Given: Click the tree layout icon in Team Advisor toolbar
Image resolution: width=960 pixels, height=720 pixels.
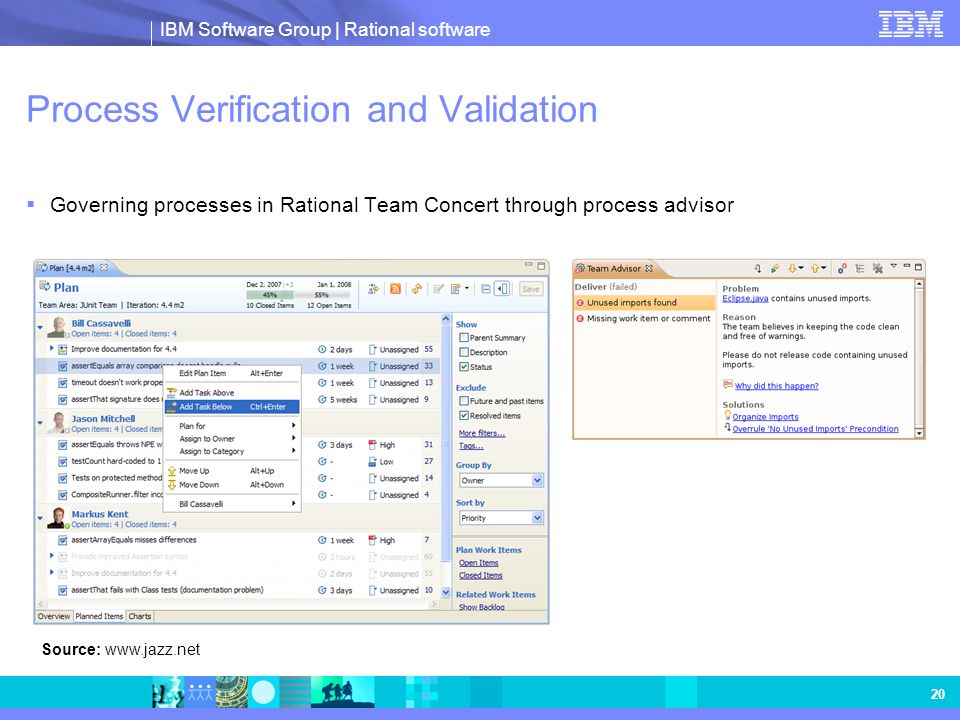Looking at the screenshot, I should [860, 268].
